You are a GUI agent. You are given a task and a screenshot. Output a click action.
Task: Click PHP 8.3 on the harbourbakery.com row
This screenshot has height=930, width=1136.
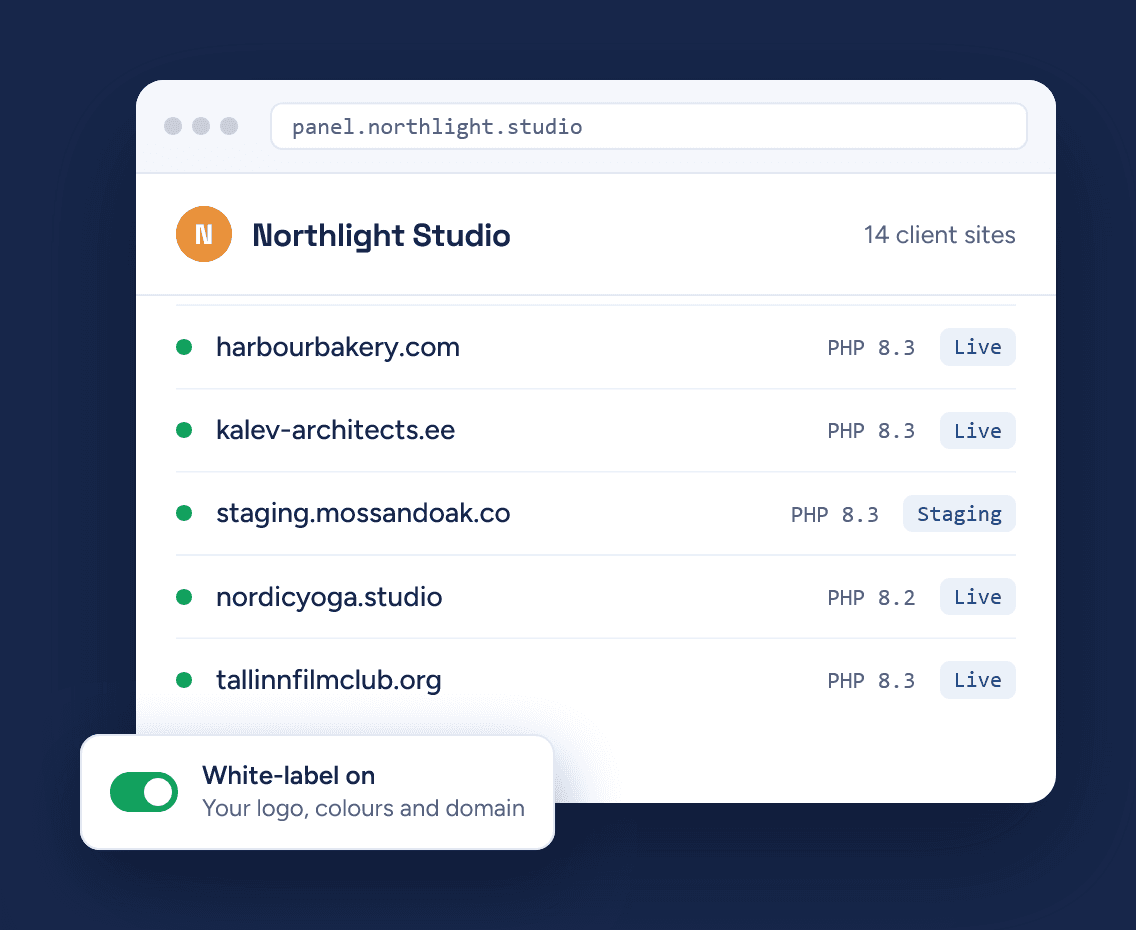[871, 348]
